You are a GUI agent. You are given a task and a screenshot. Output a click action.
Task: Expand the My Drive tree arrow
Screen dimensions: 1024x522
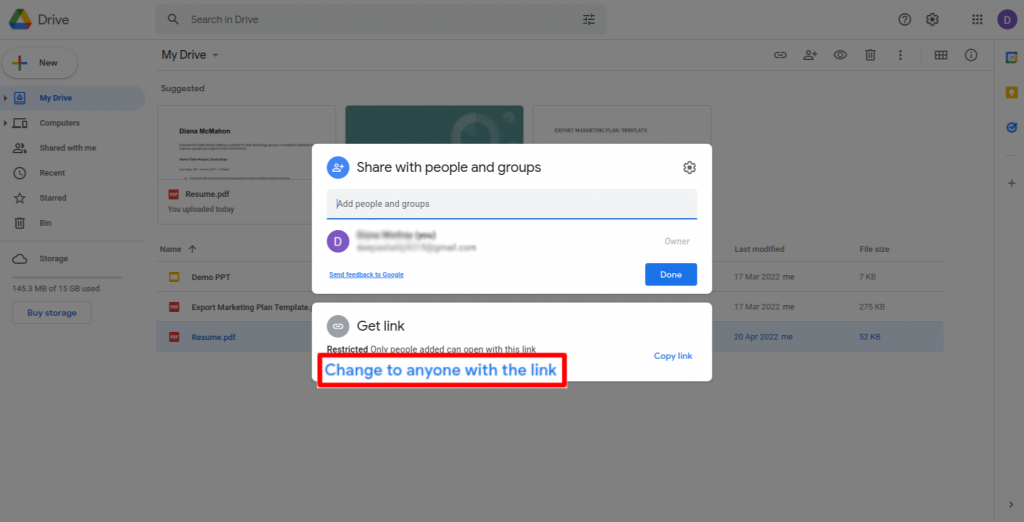[6, 98]
